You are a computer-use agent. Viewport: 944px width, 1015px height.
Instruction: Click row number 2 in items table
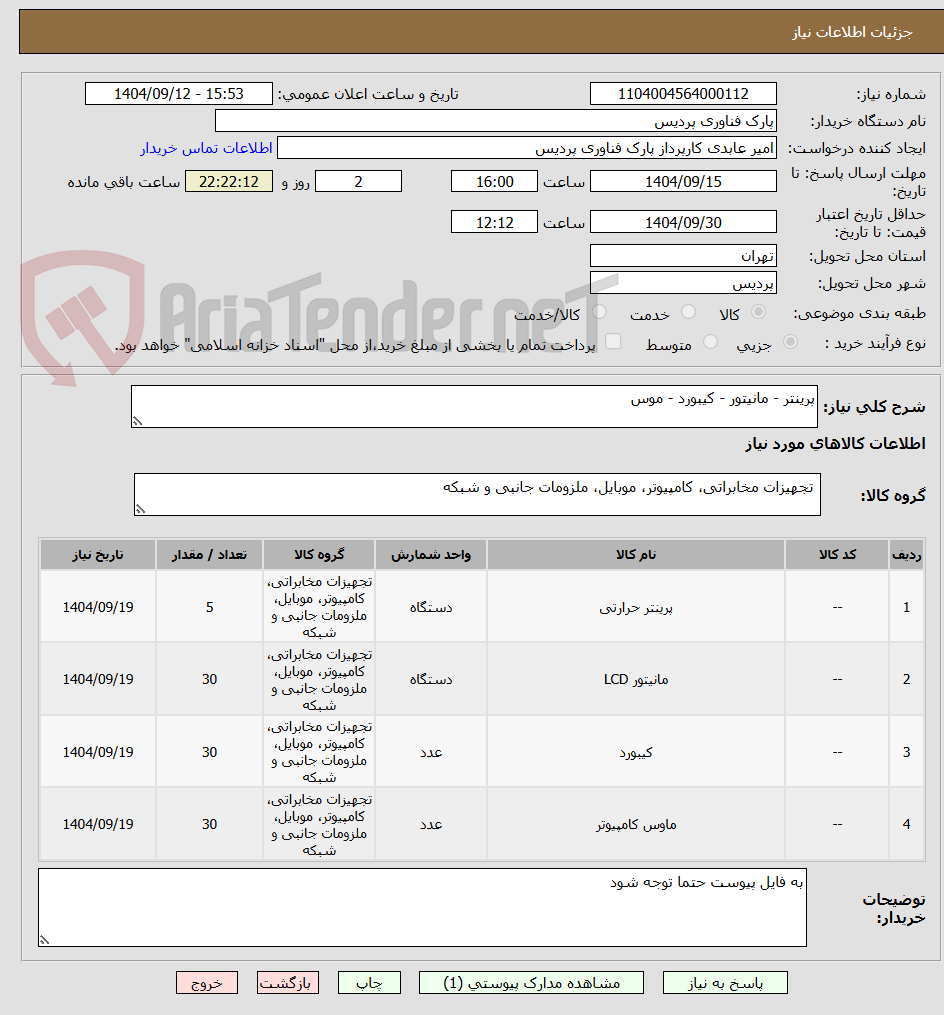906,680
